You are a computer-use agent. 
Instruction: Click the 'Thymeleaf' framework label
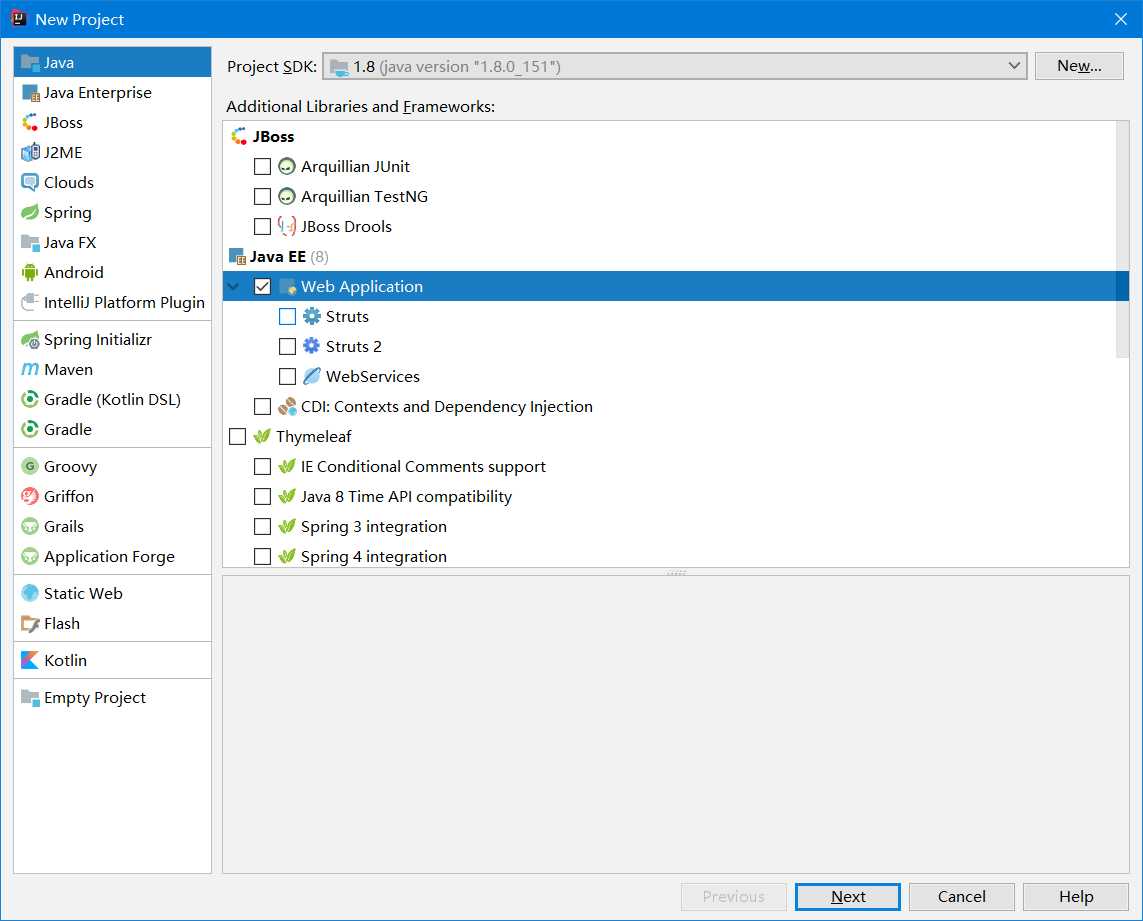click(x=313, y=437)
